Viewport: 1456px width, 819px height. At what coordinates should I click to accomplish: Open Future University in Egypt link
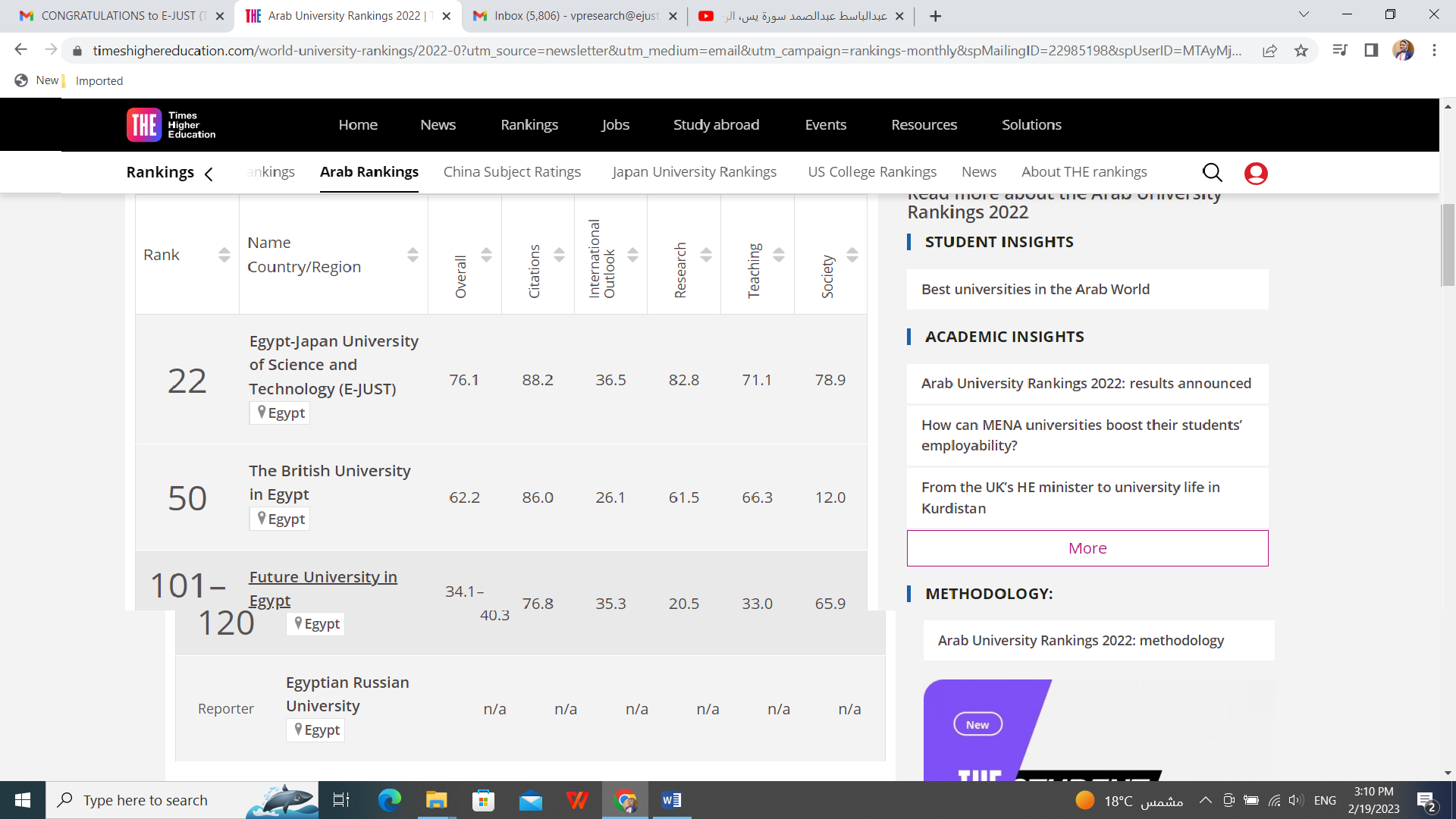[323, 588]
